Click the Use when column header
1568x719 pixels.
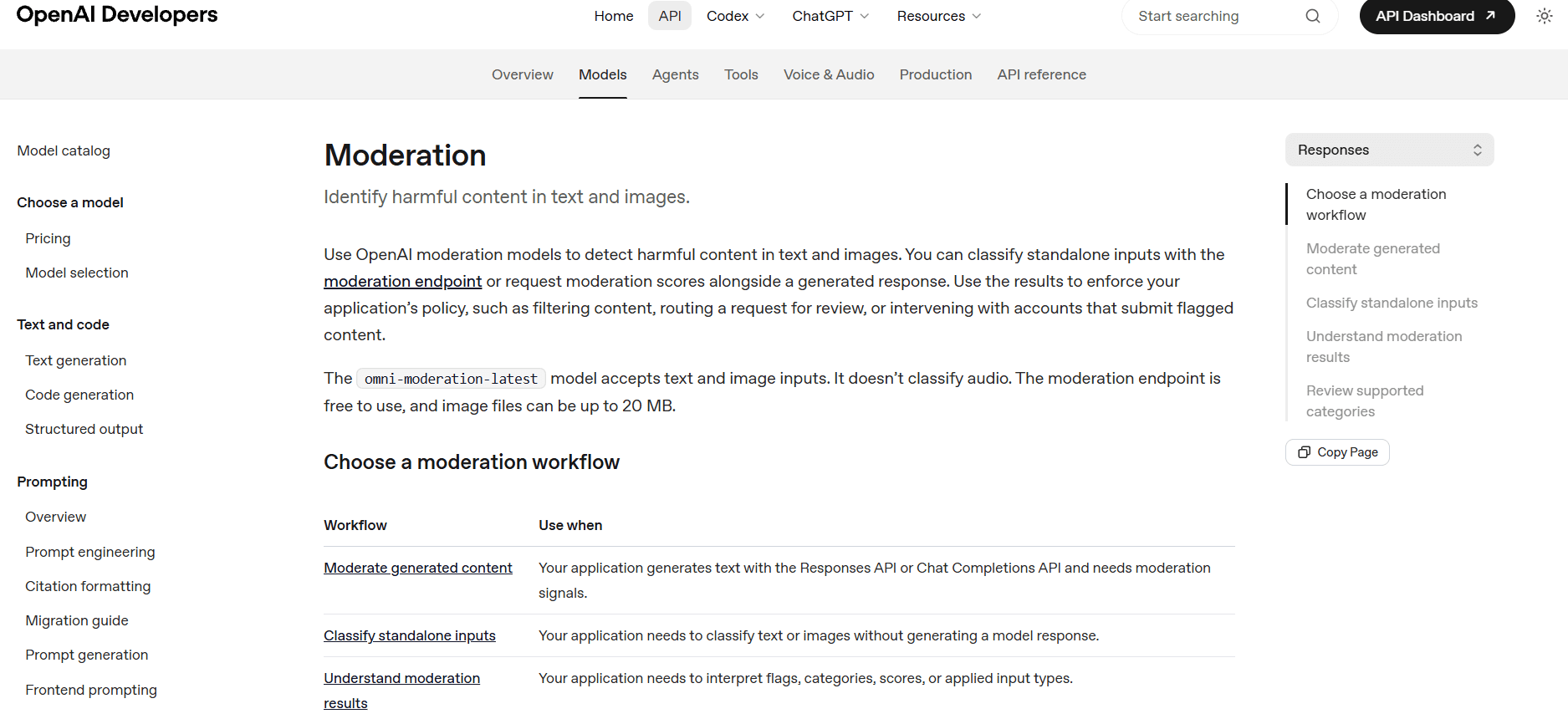570,525
